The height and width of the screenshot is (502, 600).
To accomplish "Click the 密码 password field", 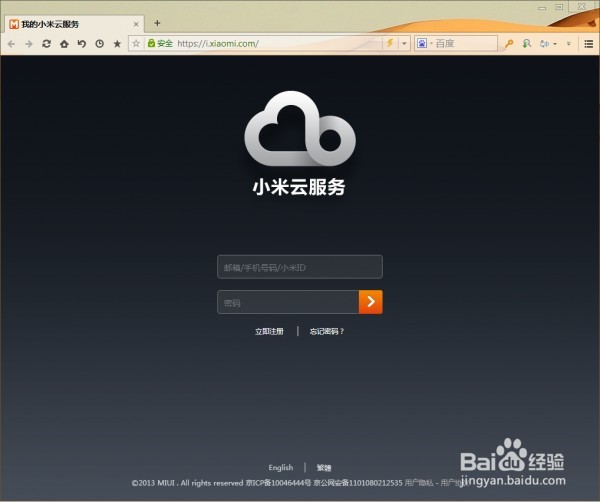I will click(288, 302).
